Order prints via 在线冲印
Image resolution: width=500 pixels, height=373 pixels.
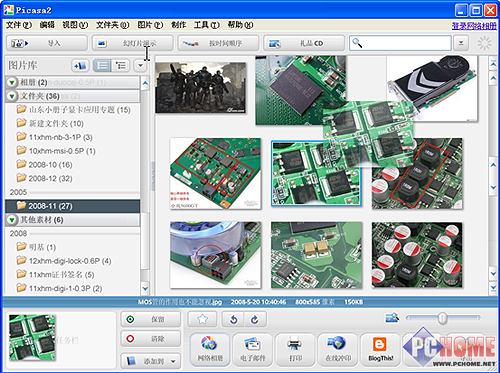337,349
